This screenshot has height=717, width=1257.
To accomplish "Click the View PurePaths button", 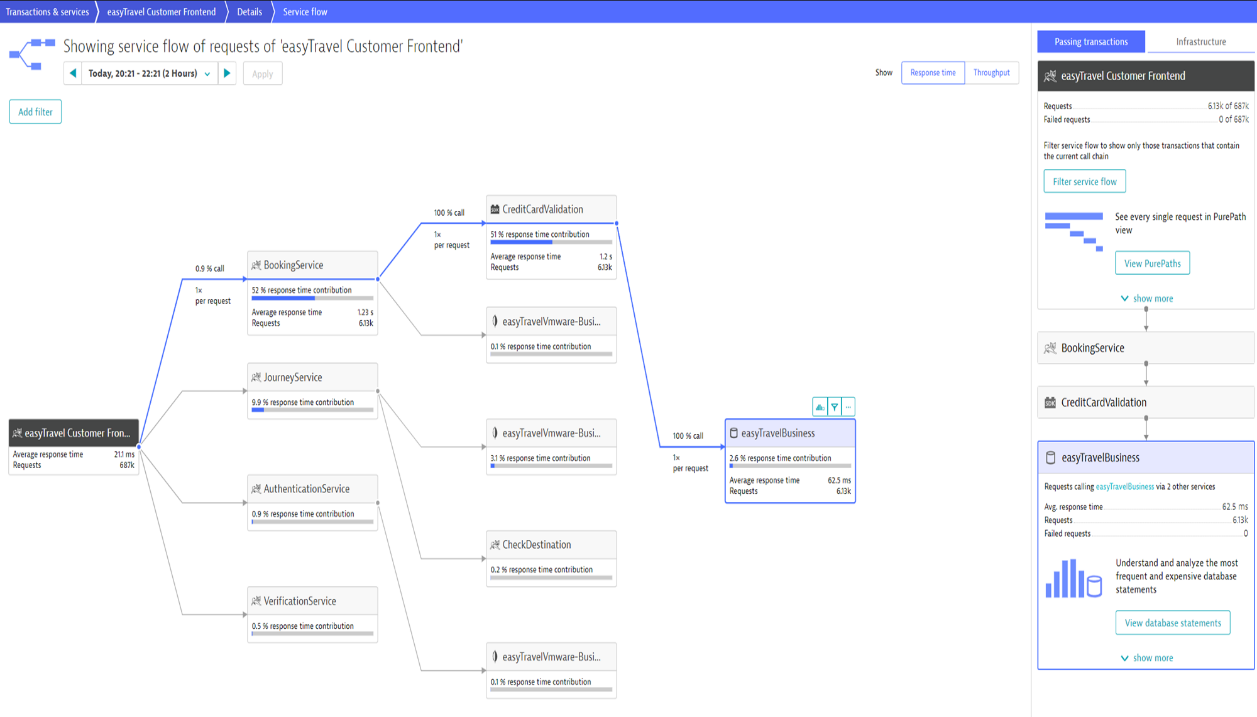I will tap(1152, 263).
